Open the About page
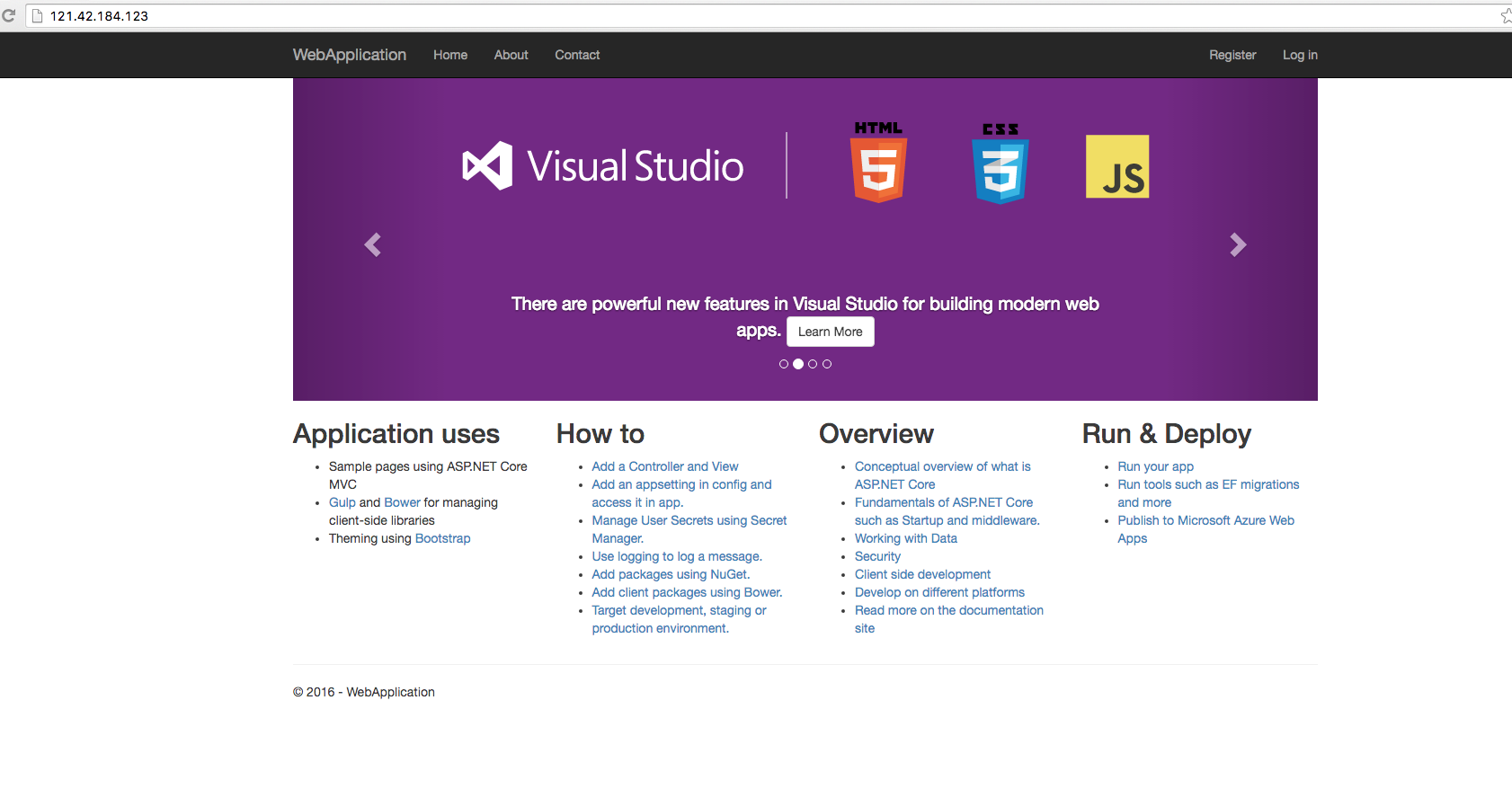 (x=511, y=55)
